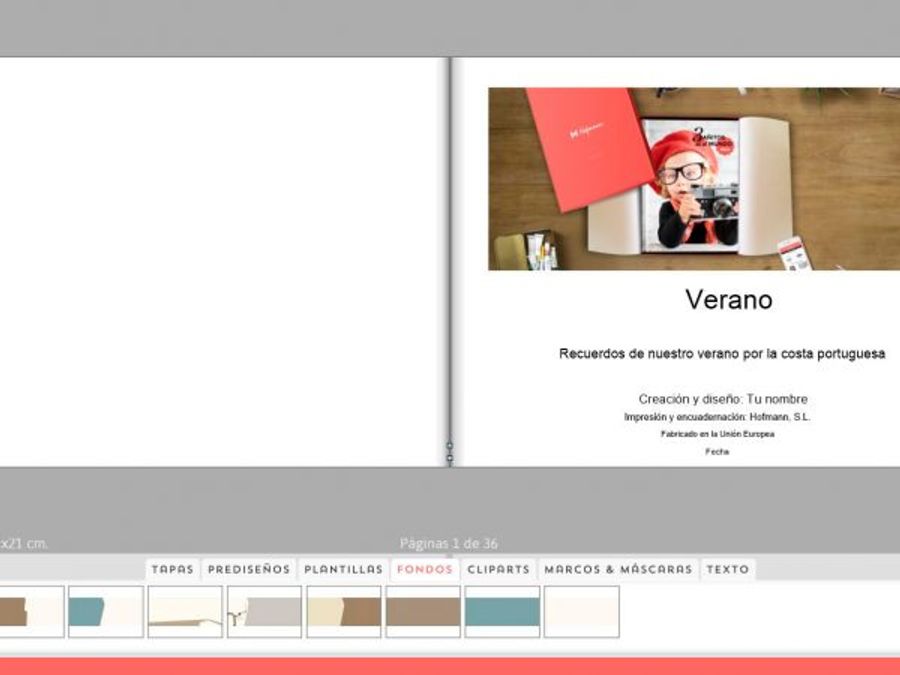Select the teal and cream split background
The width and height of the screenshot is (900, 675).
(105, 611)
